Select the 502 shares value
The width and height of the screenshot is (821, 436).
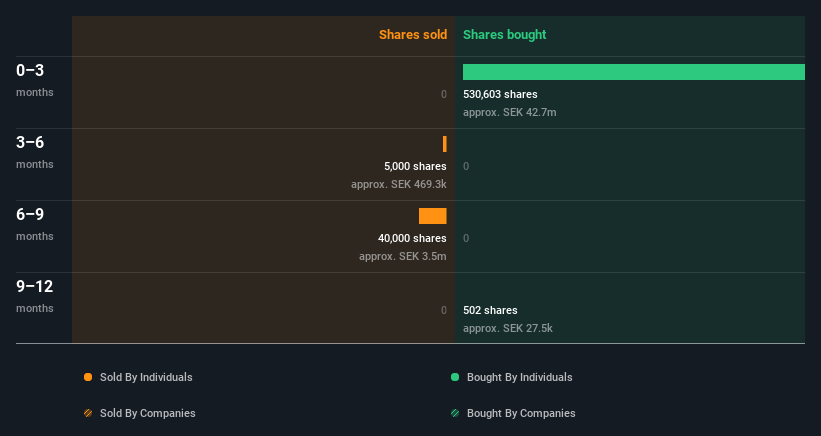click(x=490, y=310)
